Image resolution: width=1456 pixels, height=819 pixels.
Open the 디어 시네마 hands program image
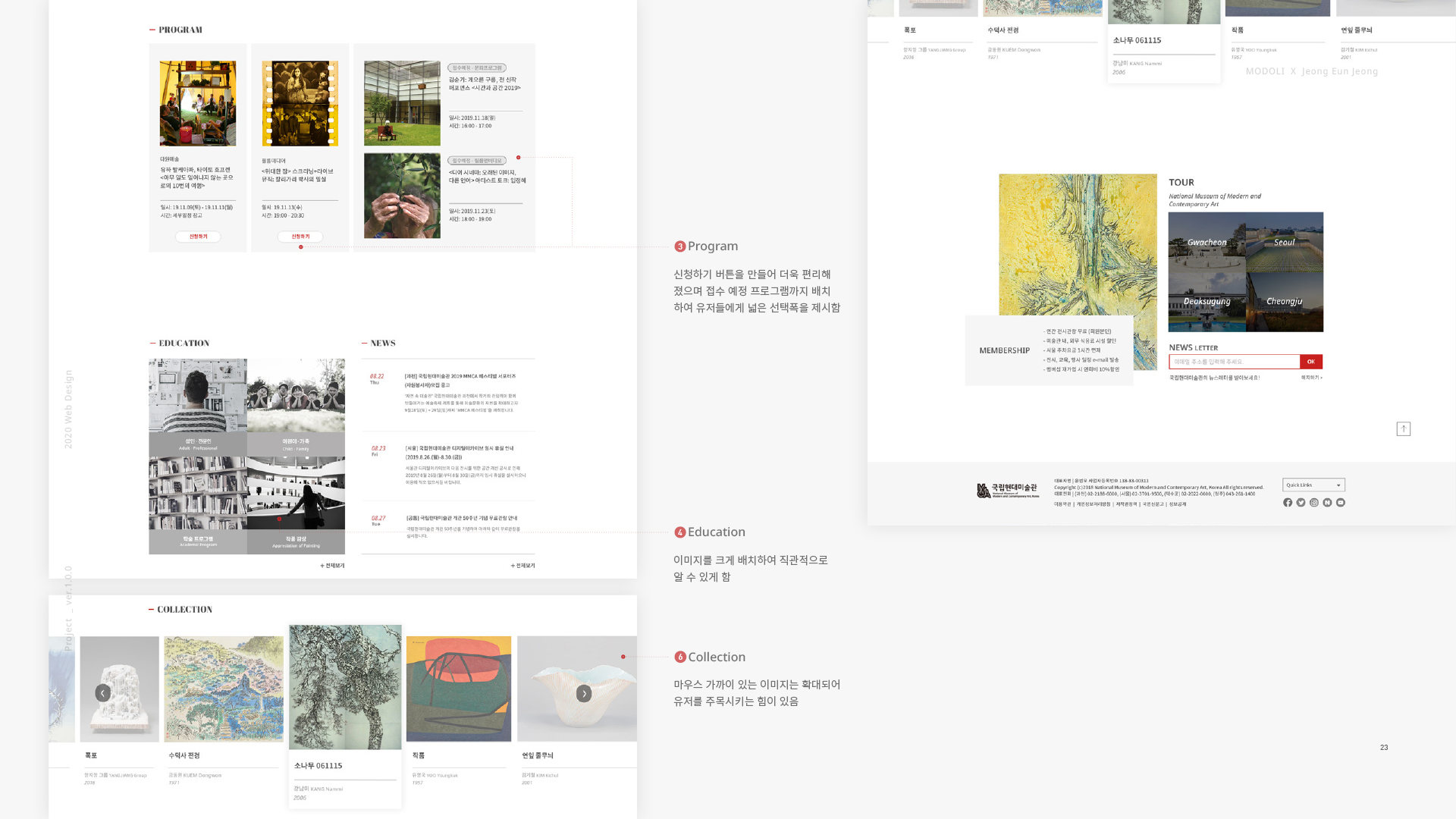tap(402, 196)
